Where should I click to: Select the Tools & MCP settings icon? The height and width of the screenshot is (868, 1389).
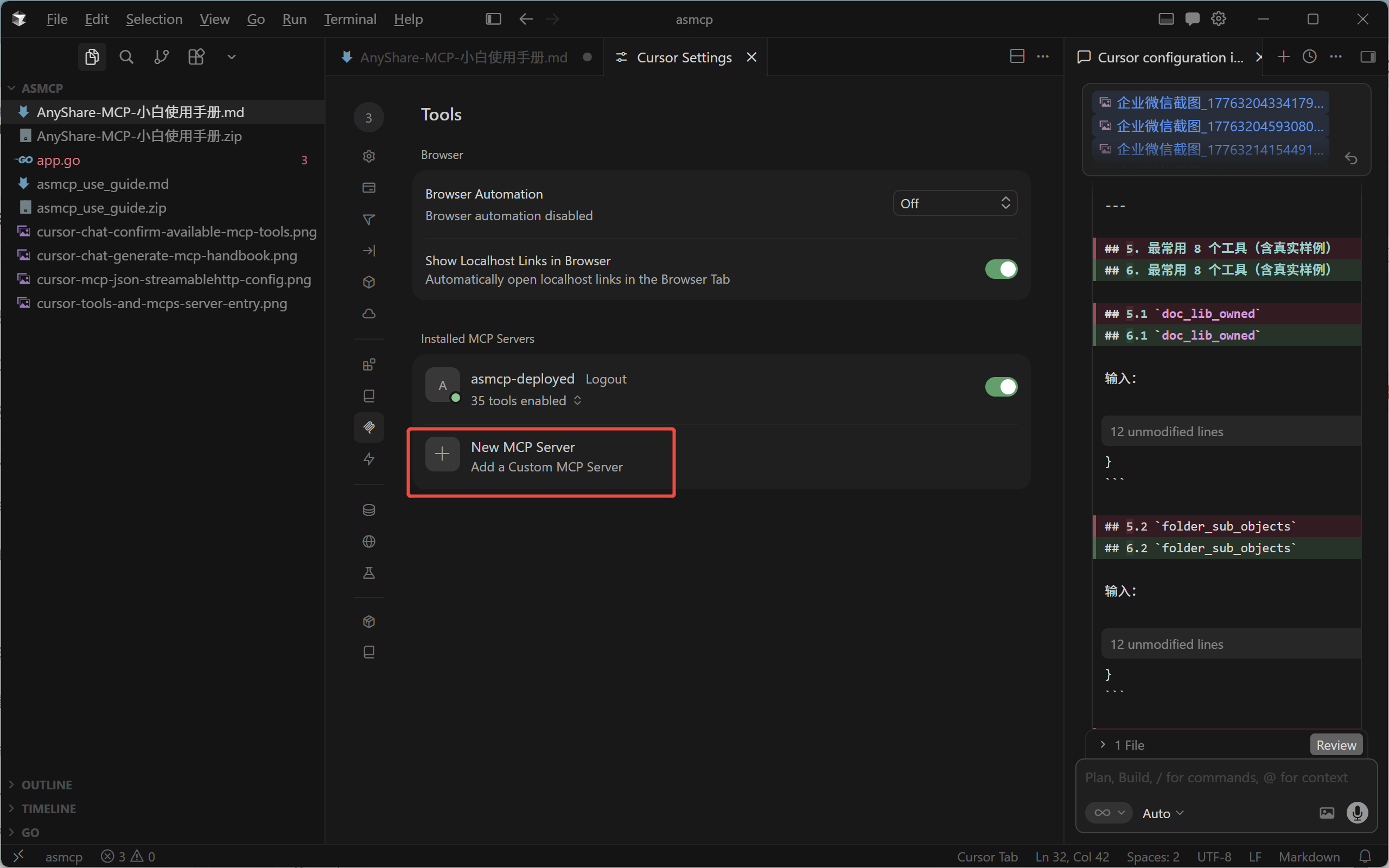pos(369,427)
